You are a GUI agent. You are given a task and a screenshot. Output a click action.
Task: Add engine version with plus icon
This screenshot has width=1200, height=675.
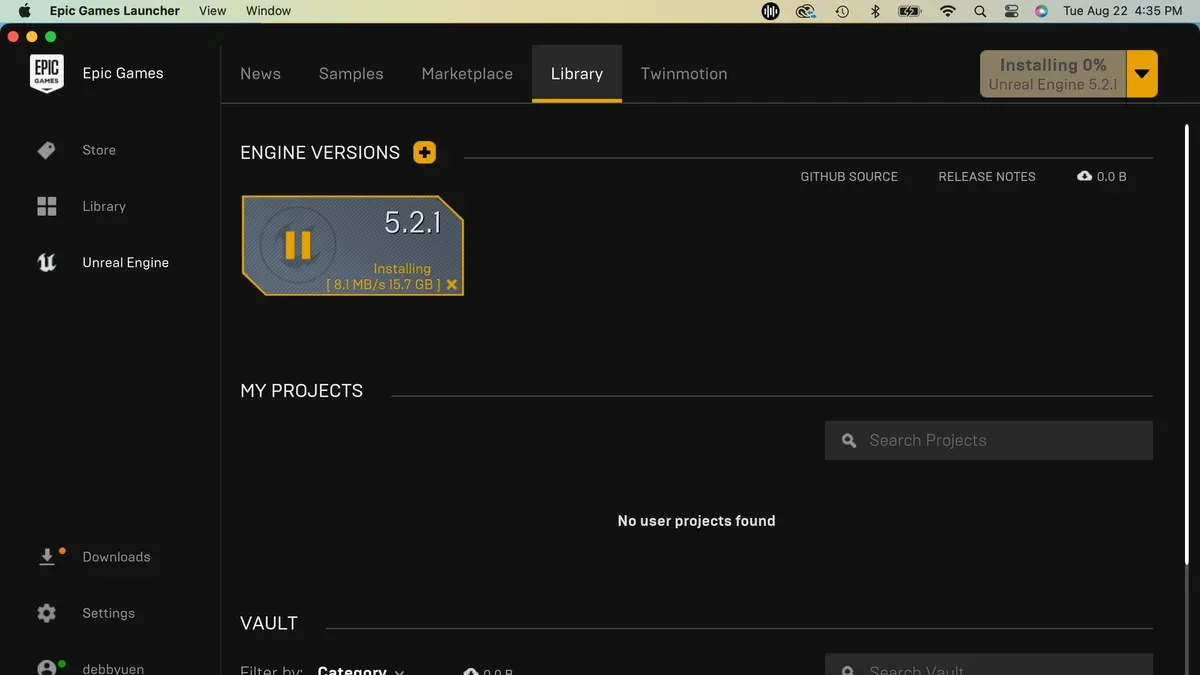click(425, 152)
